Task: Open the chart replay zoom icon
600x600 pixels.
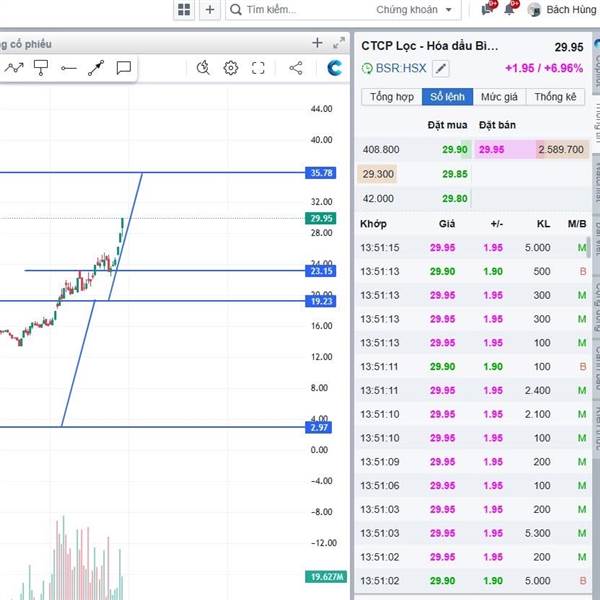Action: (203, 68)
